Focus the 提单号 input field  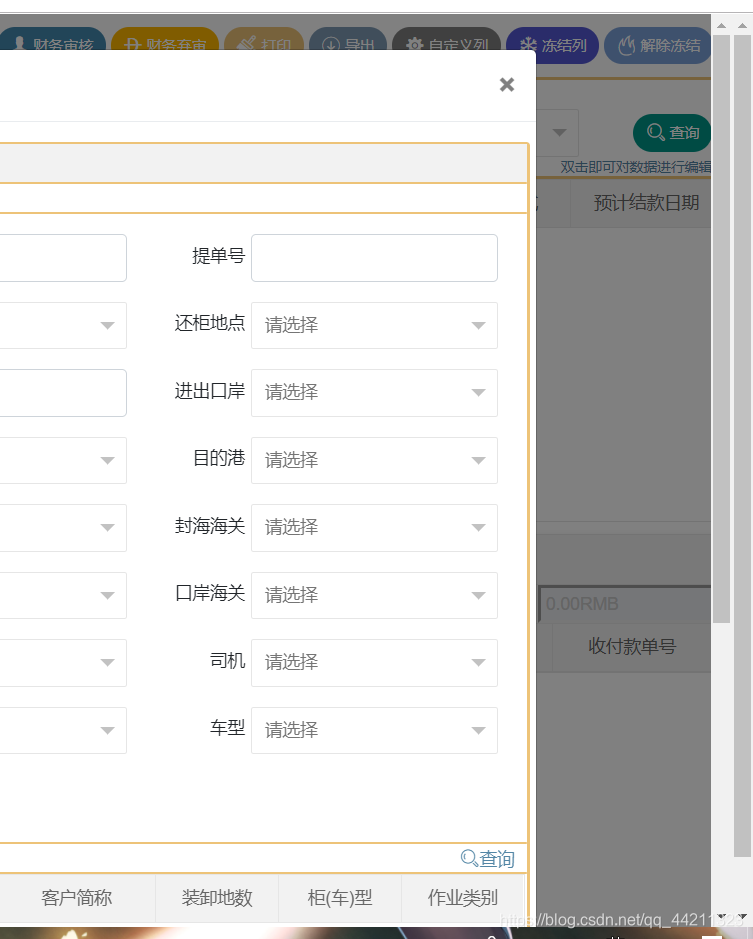(x=374, y=258)
